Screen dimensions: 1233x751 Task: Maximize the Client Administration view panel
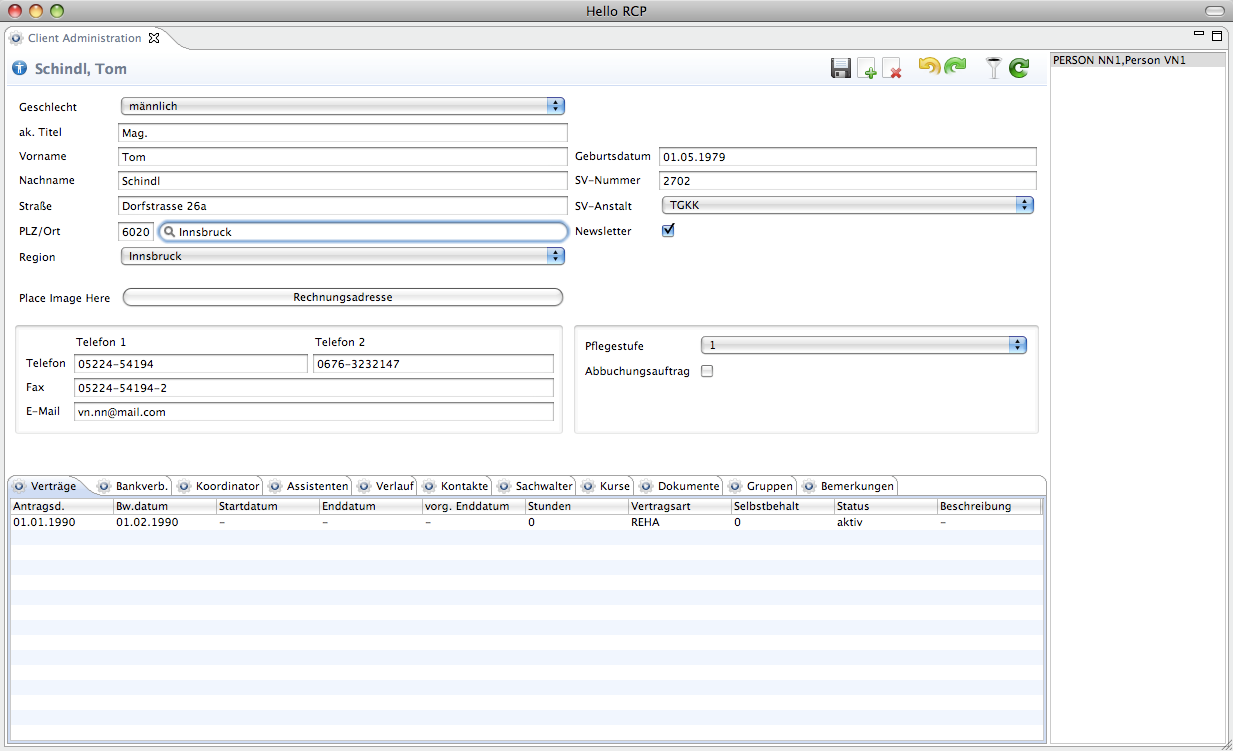point(1217,35)
